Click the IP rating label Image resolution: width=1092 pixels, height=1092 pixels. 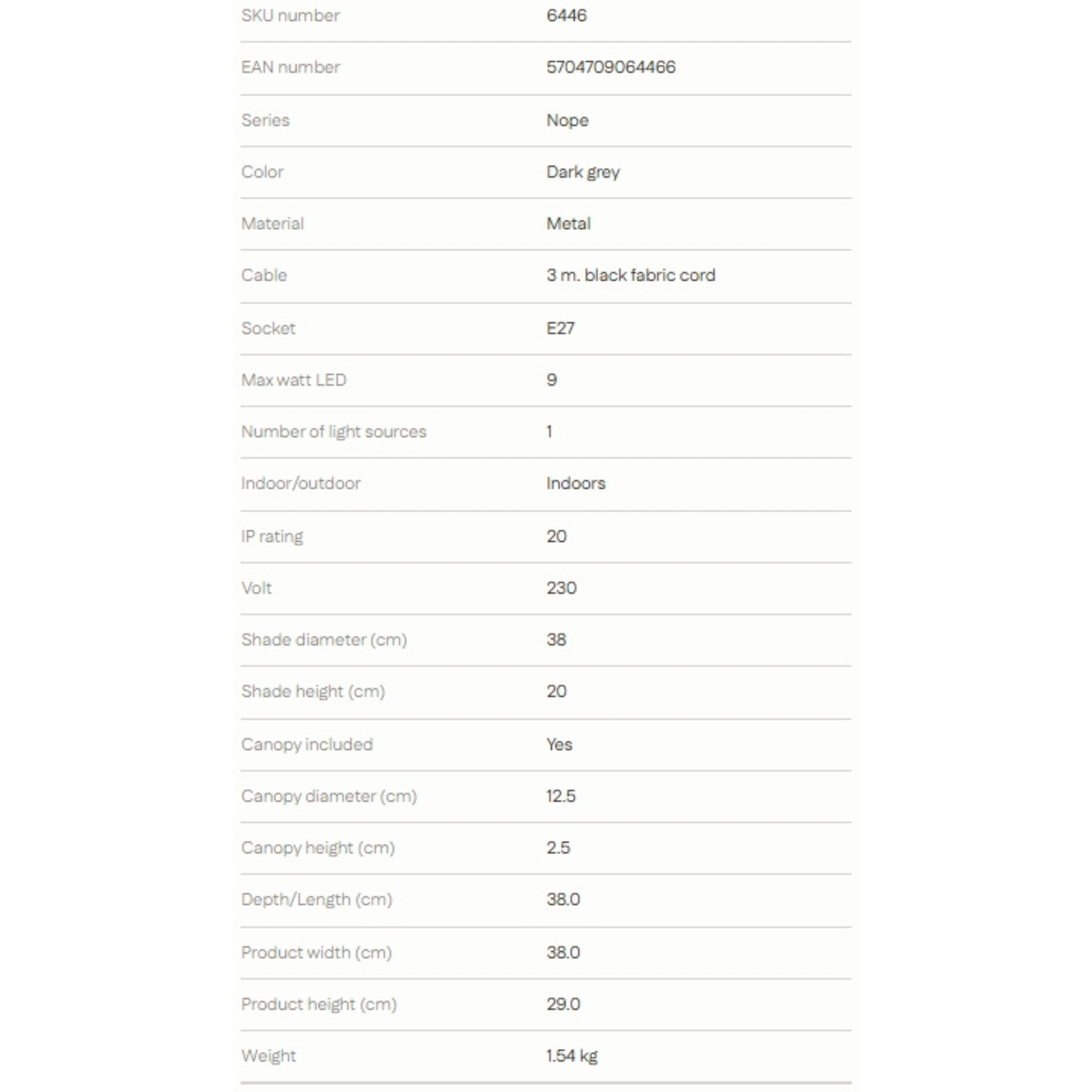point(272,536)
